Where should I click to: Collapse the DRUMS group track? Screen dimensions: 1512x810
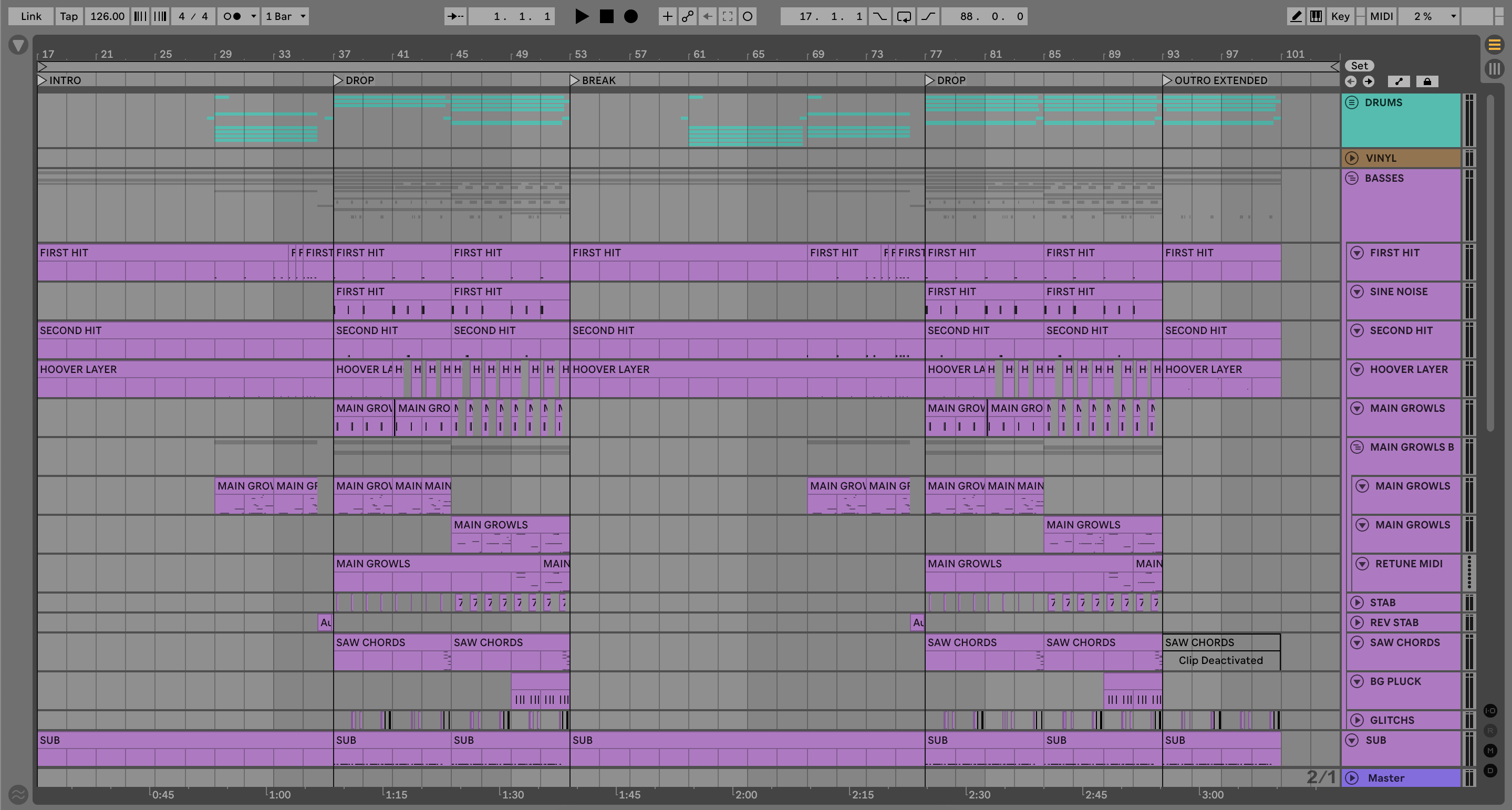coord(1352,103)
